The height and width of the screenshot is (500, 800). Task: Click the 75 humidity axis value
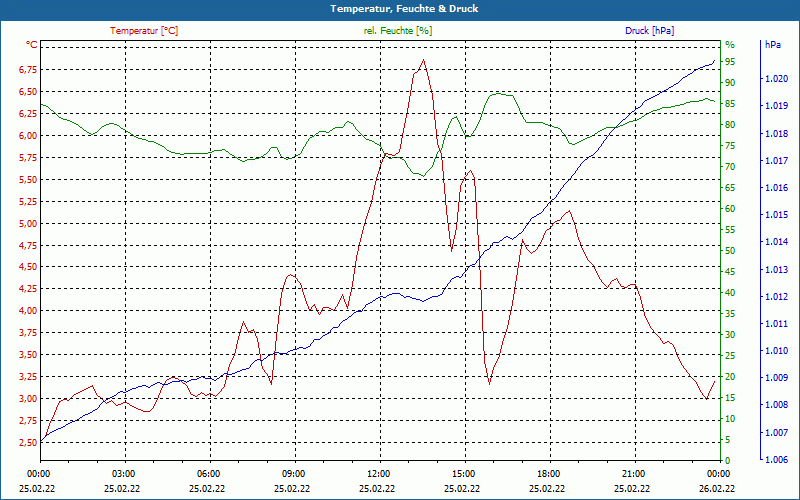coord(730,146)
